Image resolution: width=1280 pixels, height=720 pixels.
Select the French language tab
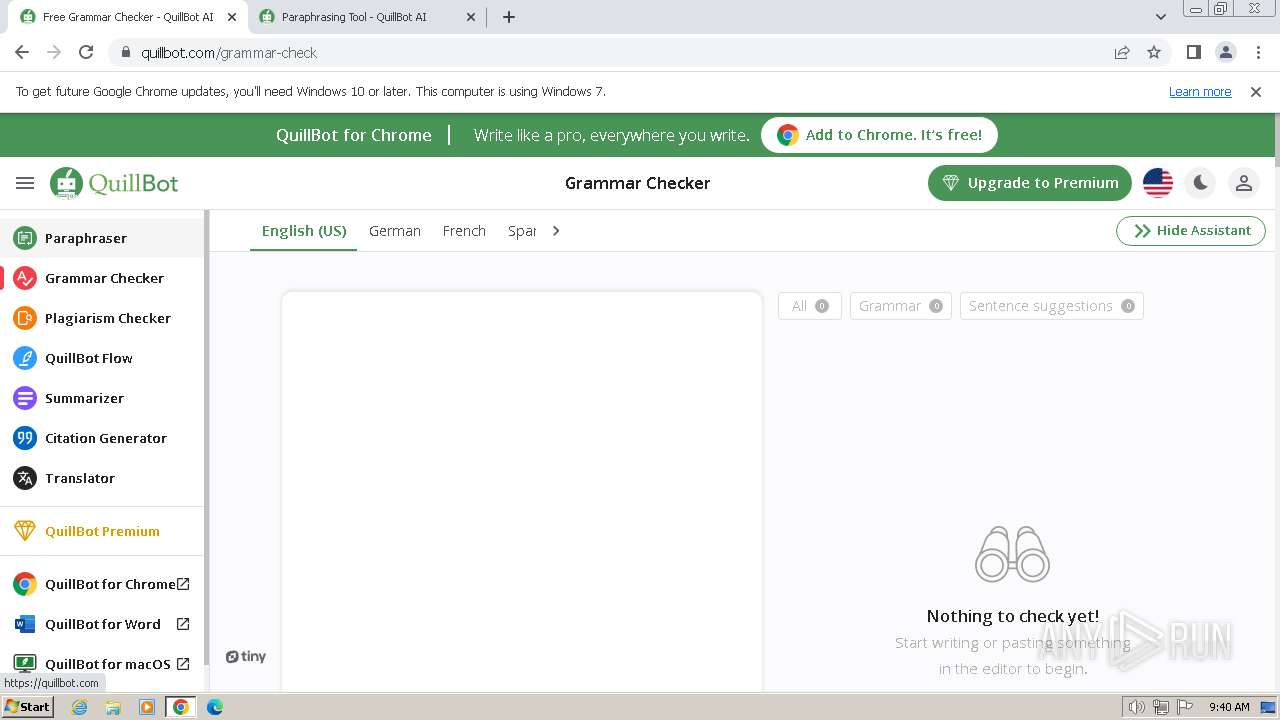(464, 231)
